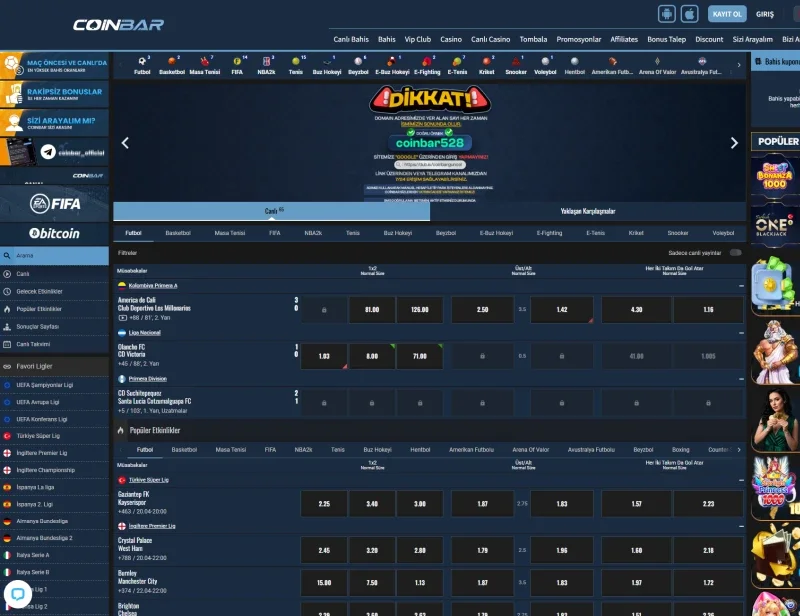The height and width of the screenshot is (616, 800).
Task: Collapse İngiltere Premier Lig section
Action: [741, 526]
